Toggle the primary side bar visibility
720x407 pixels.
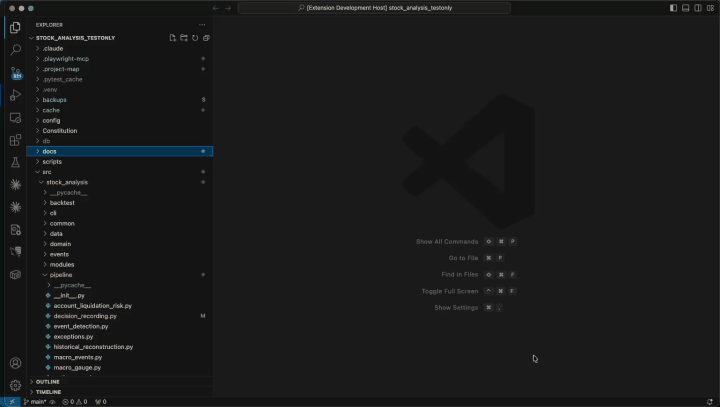pyautogui.click(x=673, y=8)
